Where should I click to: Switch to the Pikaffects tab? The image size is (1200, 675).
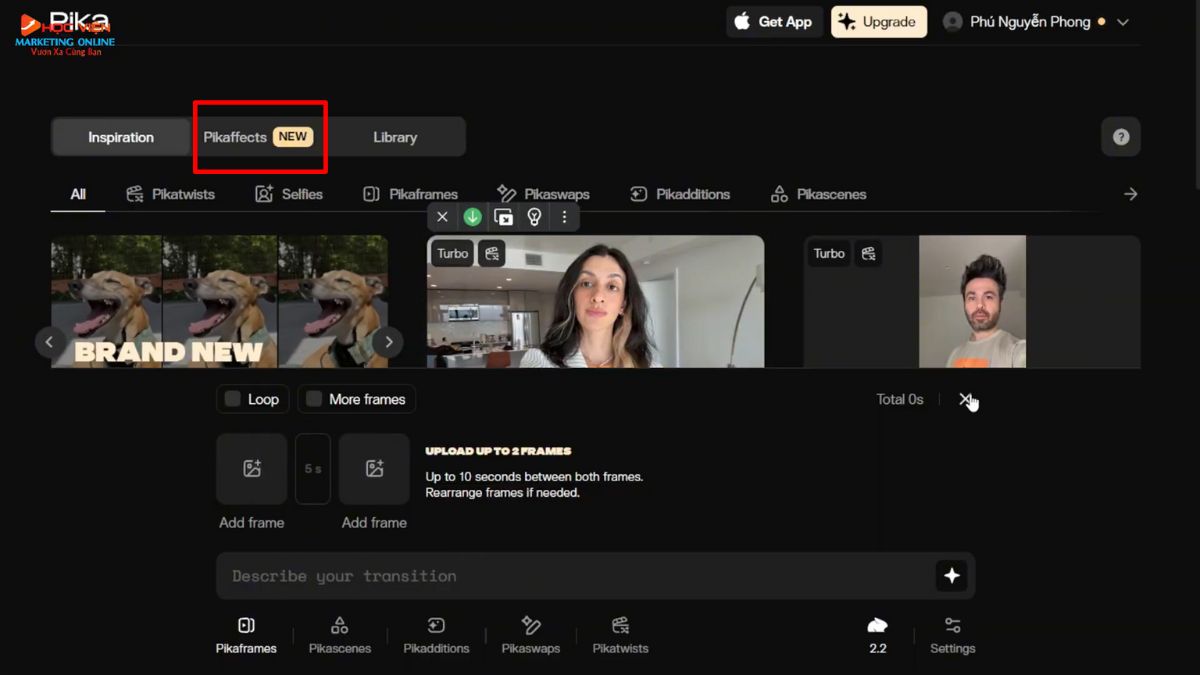[x=259, y=137]
